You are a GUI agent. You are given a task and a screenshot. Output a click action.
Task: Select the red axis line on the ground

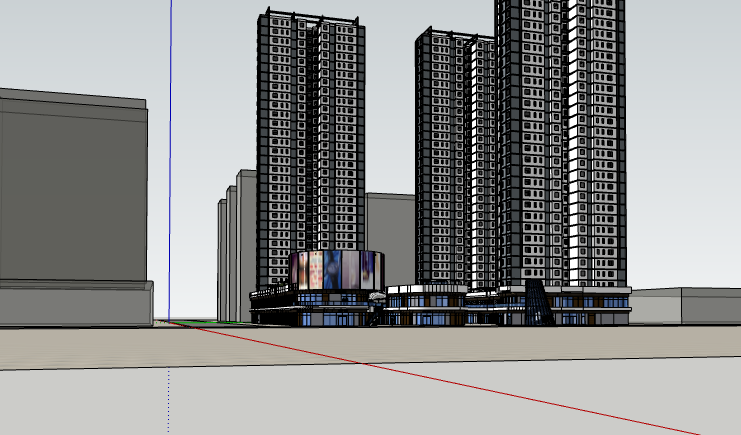pos(450,378)
